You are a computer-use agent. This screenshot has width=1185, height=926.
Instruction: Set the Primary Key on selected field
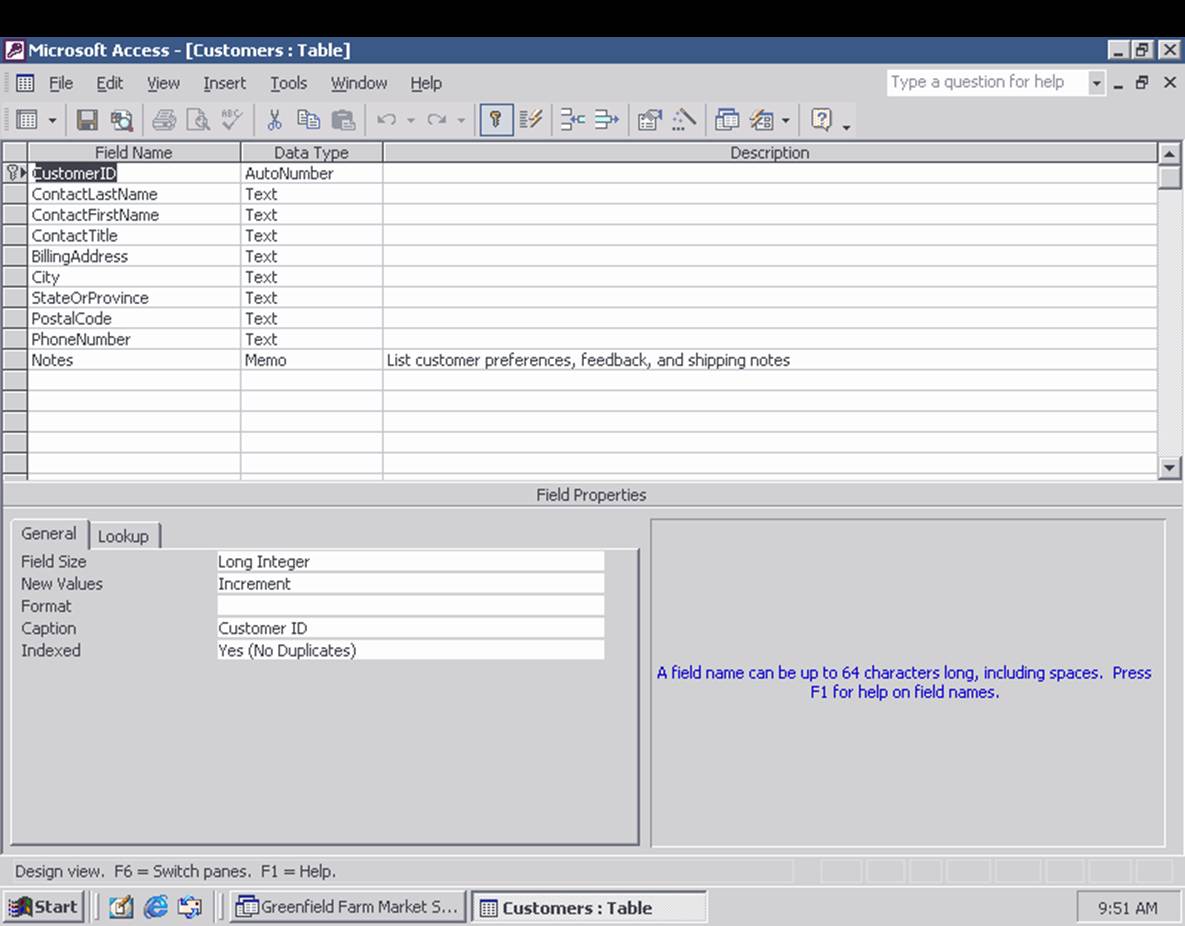pyautogui.click(x=495, y=120)
